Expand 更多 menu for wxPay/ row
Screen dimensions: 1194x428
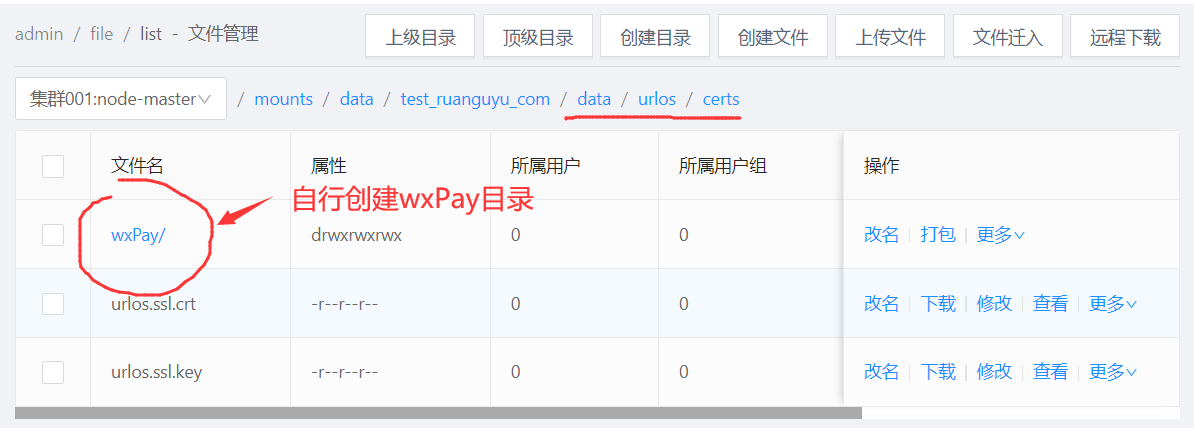tap(1001, 235)
